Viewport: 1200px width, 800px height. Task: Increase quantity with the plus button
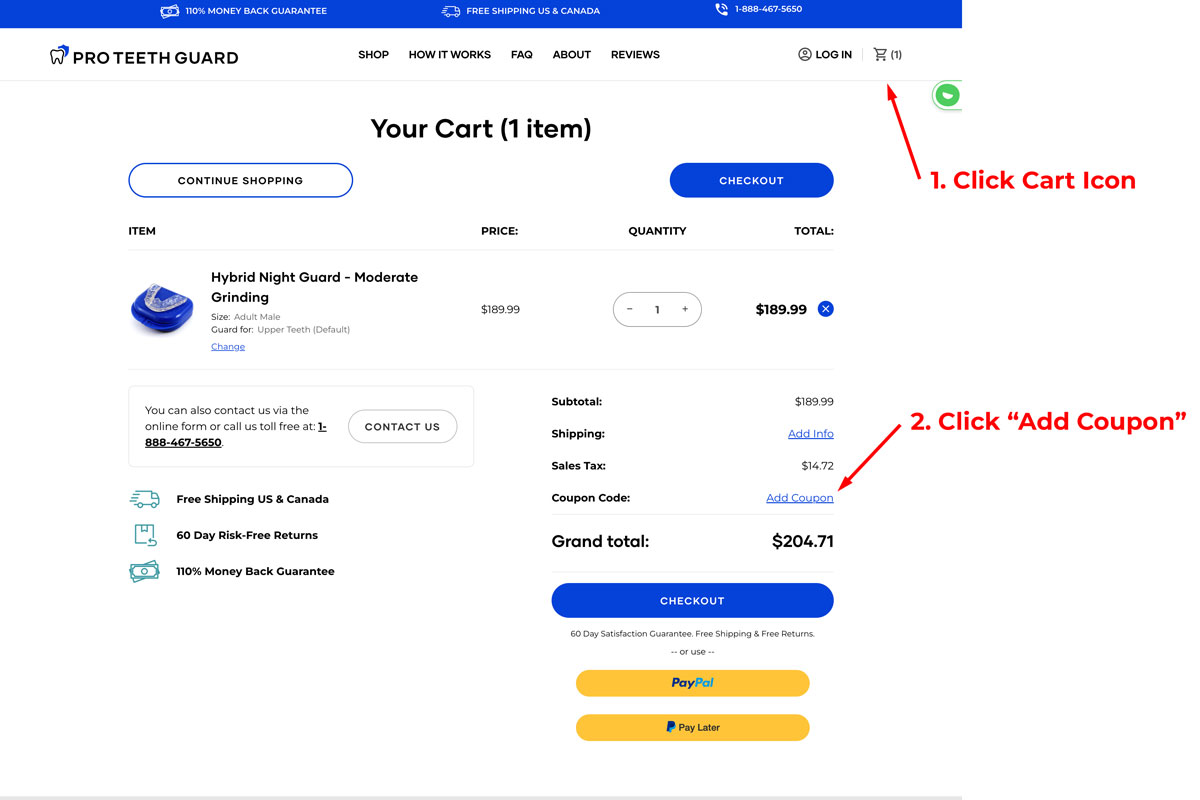pos(685,310)
